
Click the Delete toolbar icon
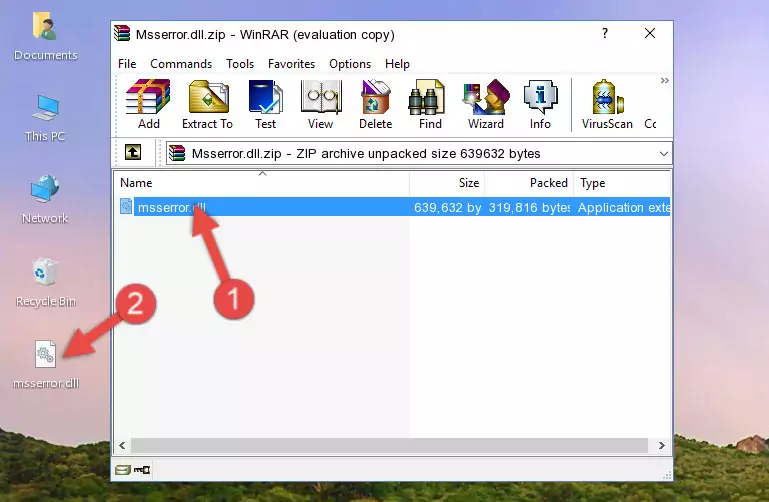(376, 104)
